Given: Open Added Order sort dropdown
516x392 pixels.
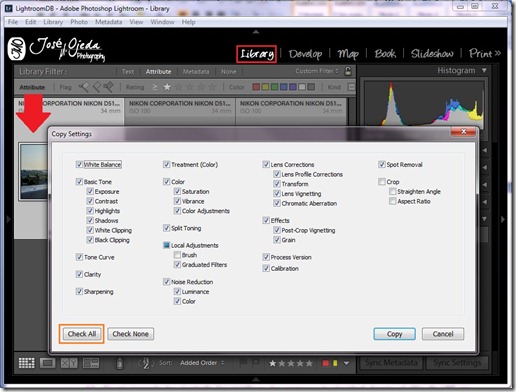Looking at the screenshot, I should tap(202, 363).
